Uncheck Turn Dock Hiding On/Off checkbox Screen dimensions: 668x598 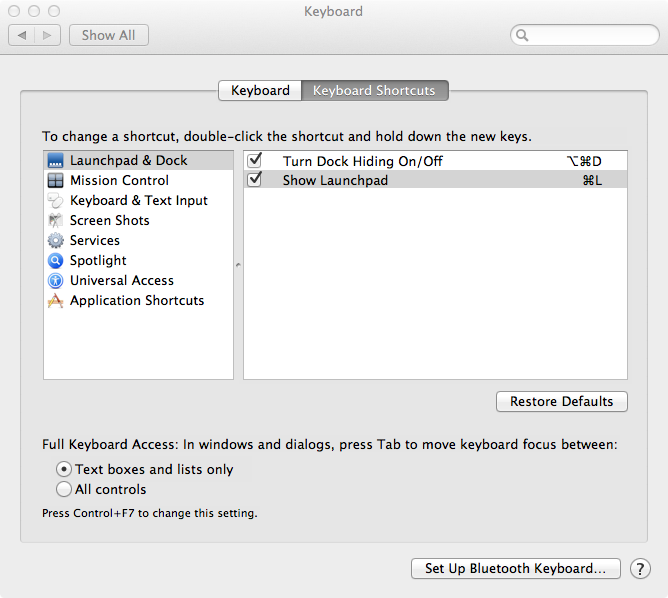(255, 160)
